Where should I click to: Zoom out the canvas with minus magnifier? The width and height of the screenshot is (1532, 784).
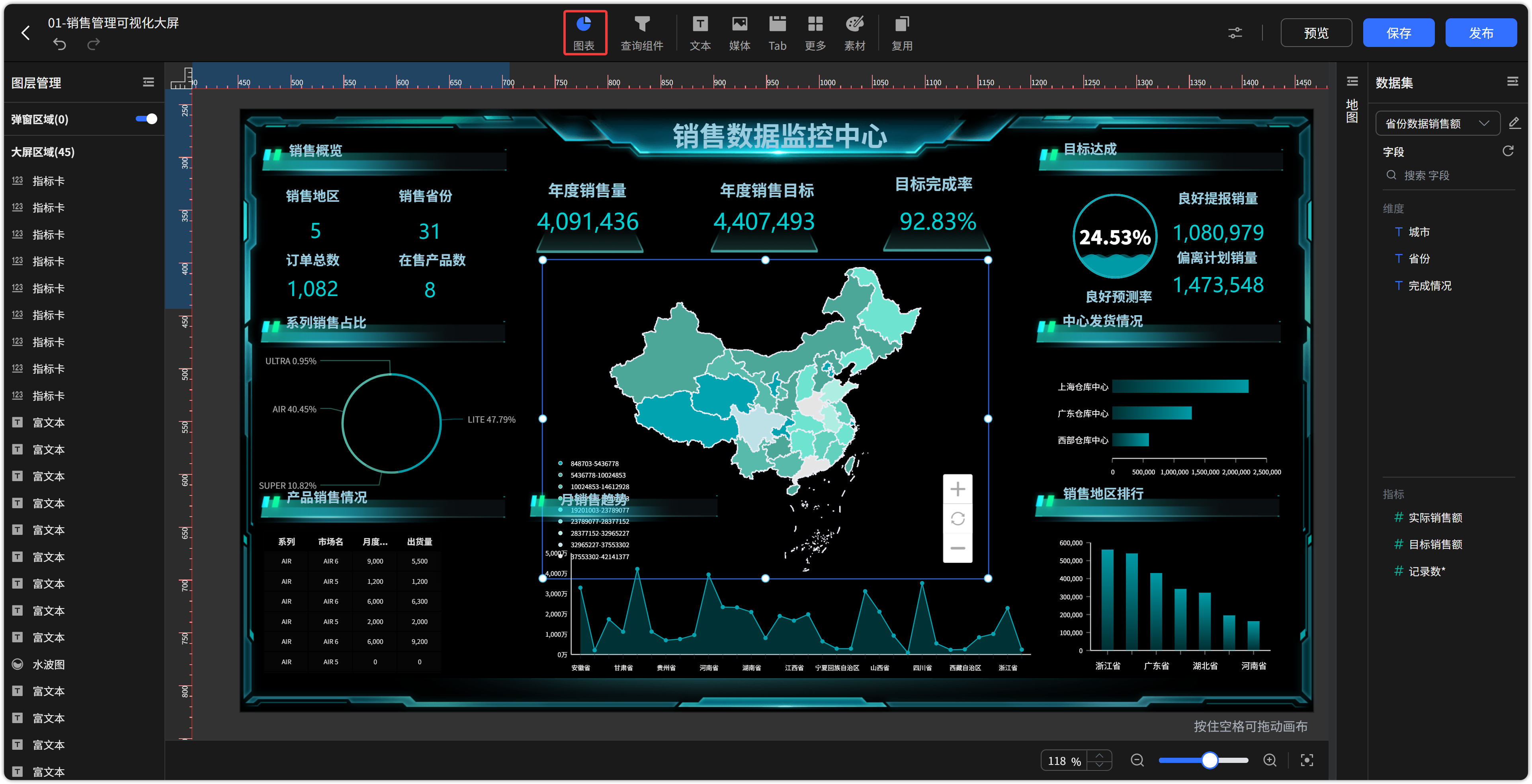[x=1137, y=760]
